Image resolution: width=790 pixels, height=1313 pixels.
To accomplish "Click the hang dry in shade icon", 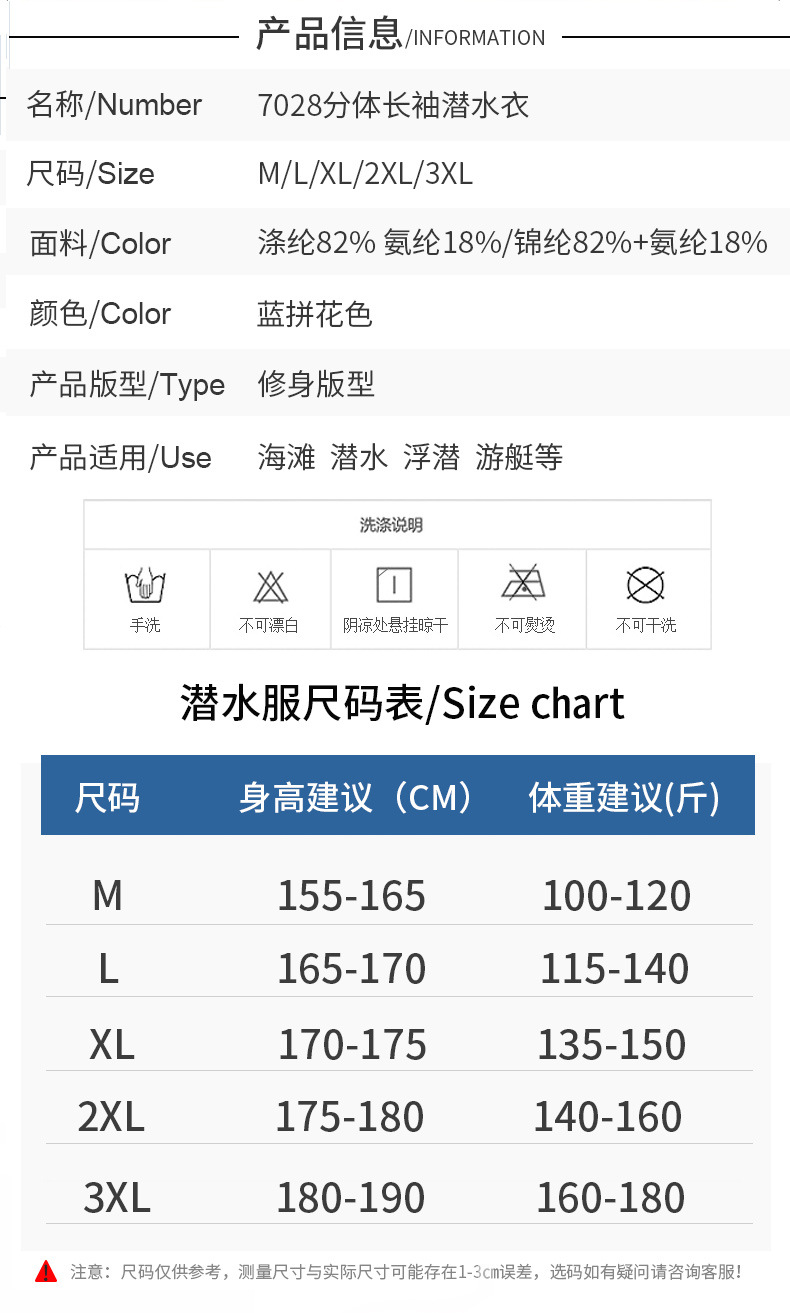I will pyautogui.click(x=394, y=584).
